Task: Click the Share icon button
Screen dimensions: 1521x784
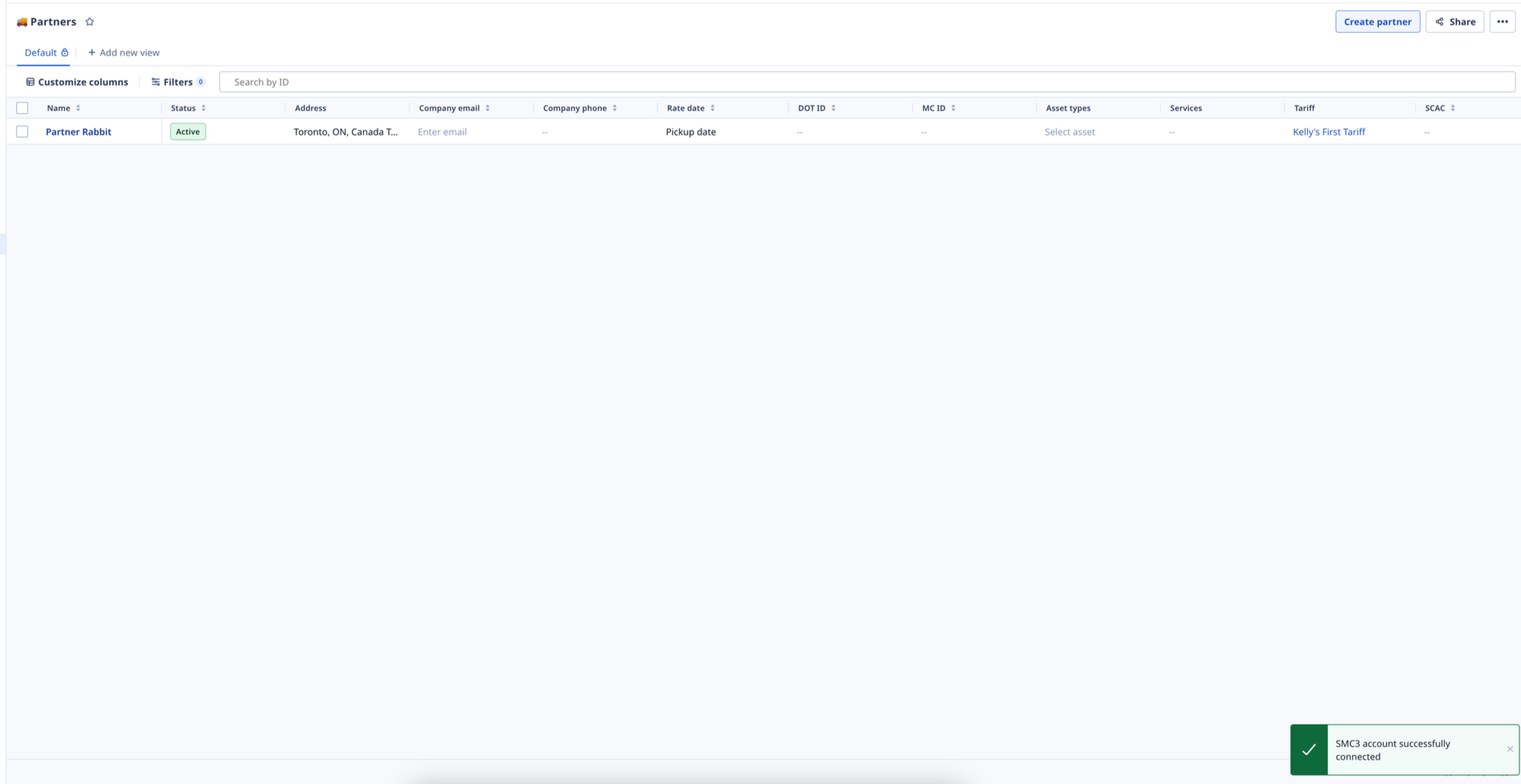Action: click(1440, 22)
